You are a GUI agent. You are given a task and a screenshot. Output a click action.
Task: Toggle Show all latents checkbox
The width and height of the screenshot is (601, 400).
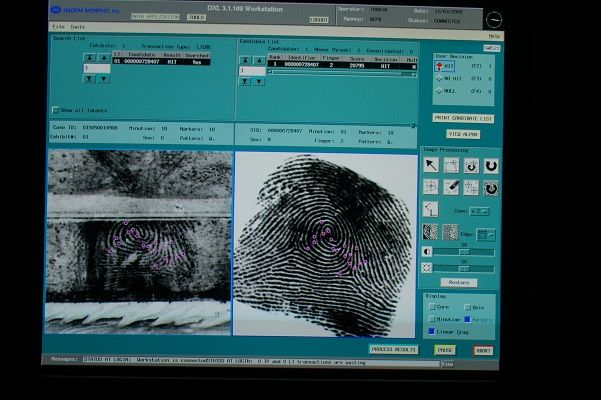point(56,110)
